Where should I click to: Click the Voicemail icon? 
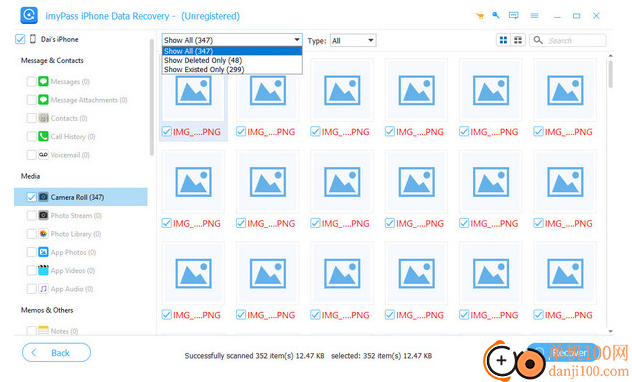[x=43, y=155]
